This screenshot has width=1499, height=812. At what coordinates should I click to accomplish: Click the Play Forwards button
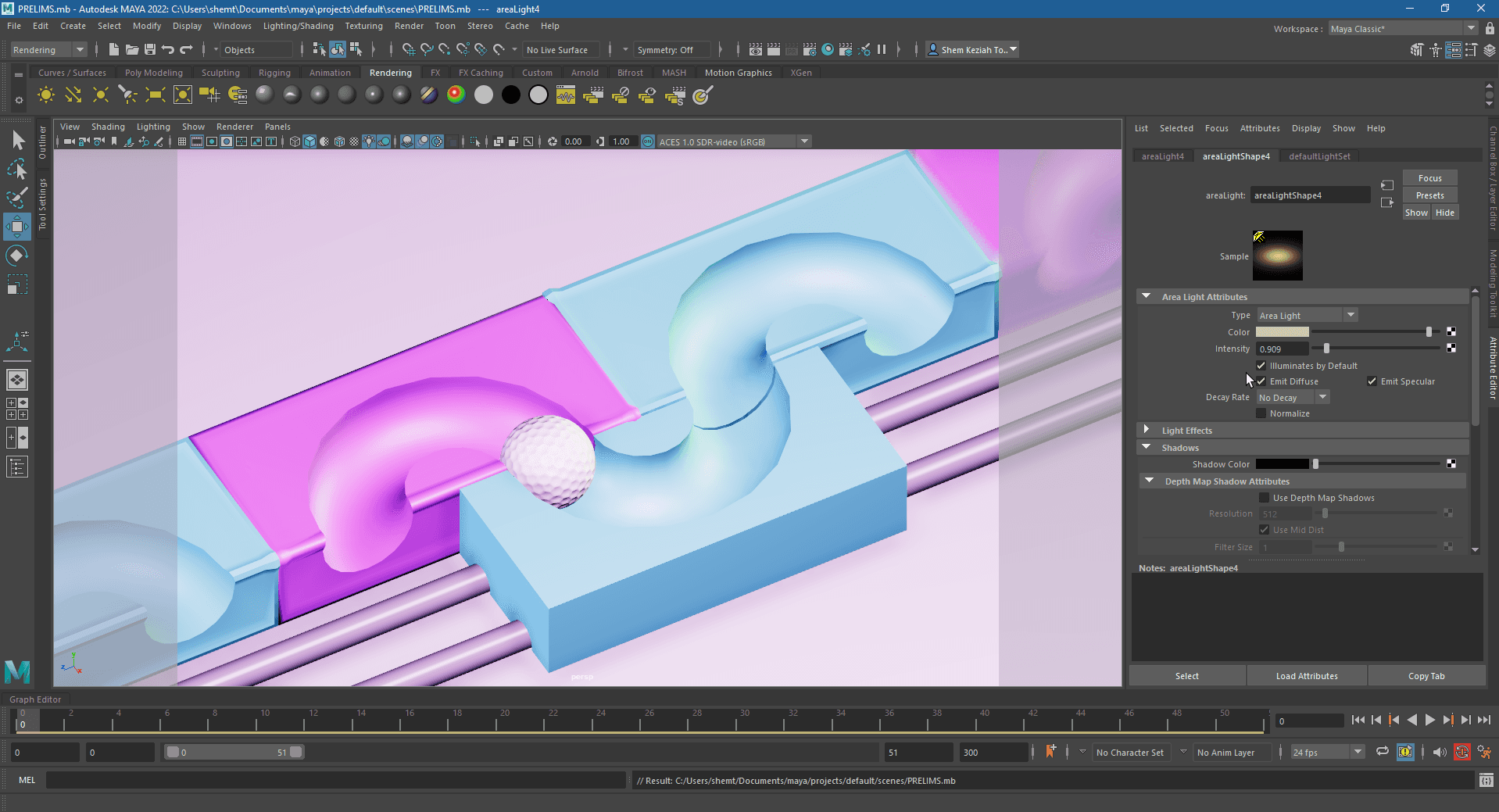(1429, 720)
